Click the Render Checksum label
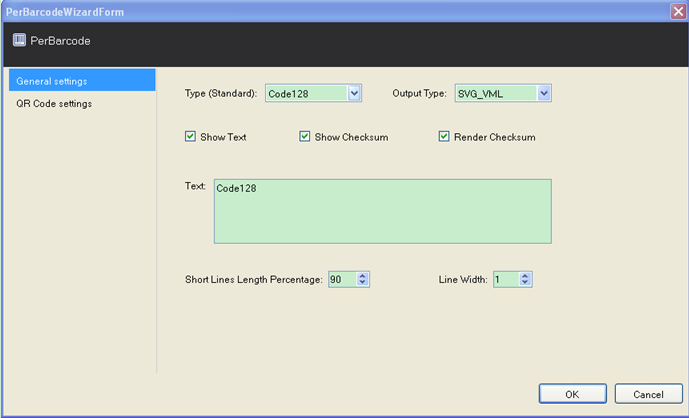This screenshot has height=418, width=689. (x=495, y=137)
